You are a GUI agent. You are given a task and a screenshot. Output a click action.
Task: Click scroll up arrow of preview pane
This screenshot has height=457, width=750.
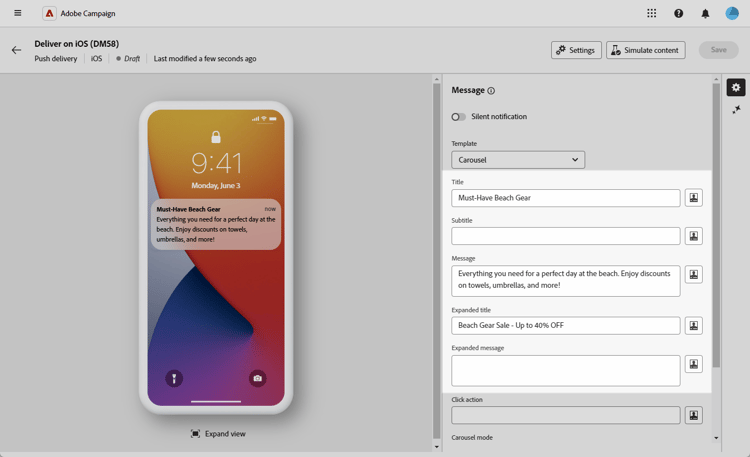(x=436, y=79)
